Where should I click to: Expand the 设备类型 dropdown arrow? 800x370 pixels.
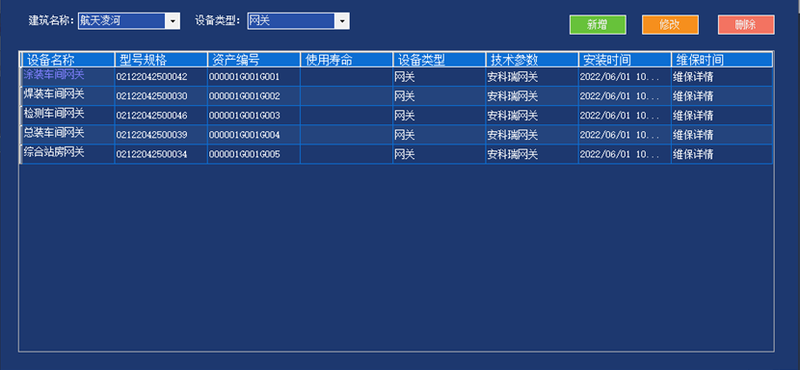click(342, 21)
